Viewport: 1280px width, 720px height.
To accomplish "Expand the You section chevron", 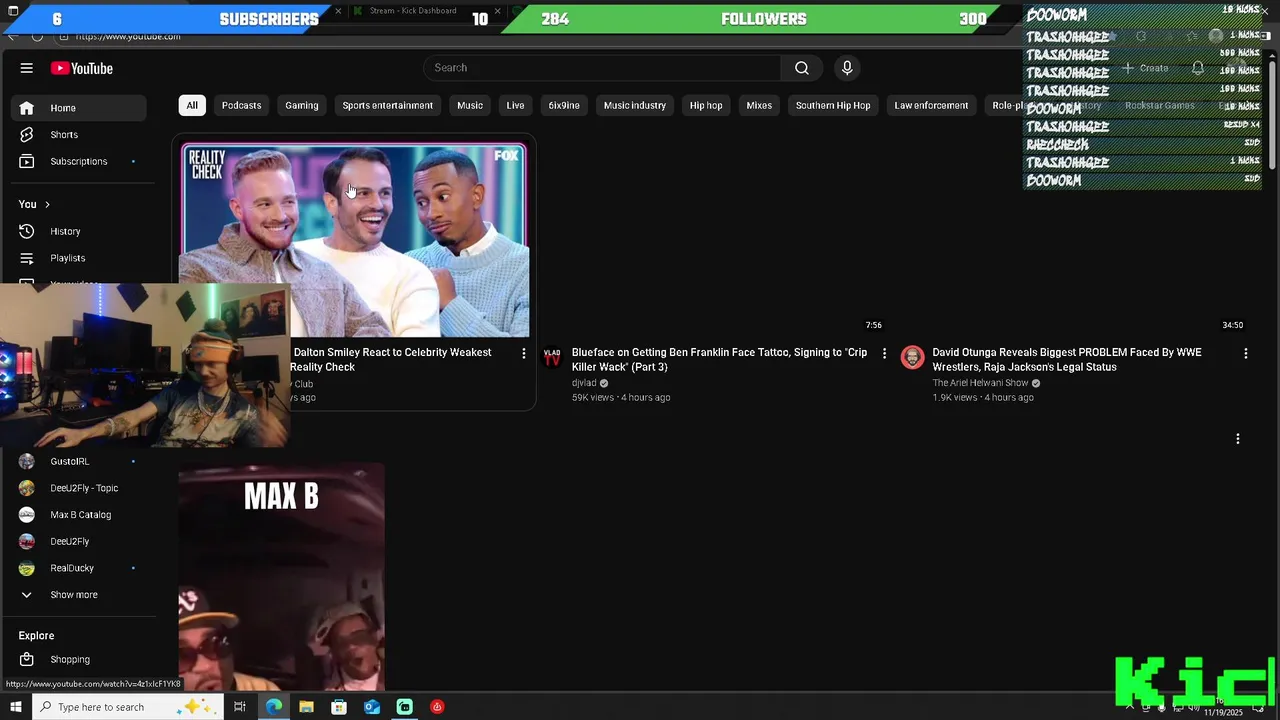I will coord(47,205).
